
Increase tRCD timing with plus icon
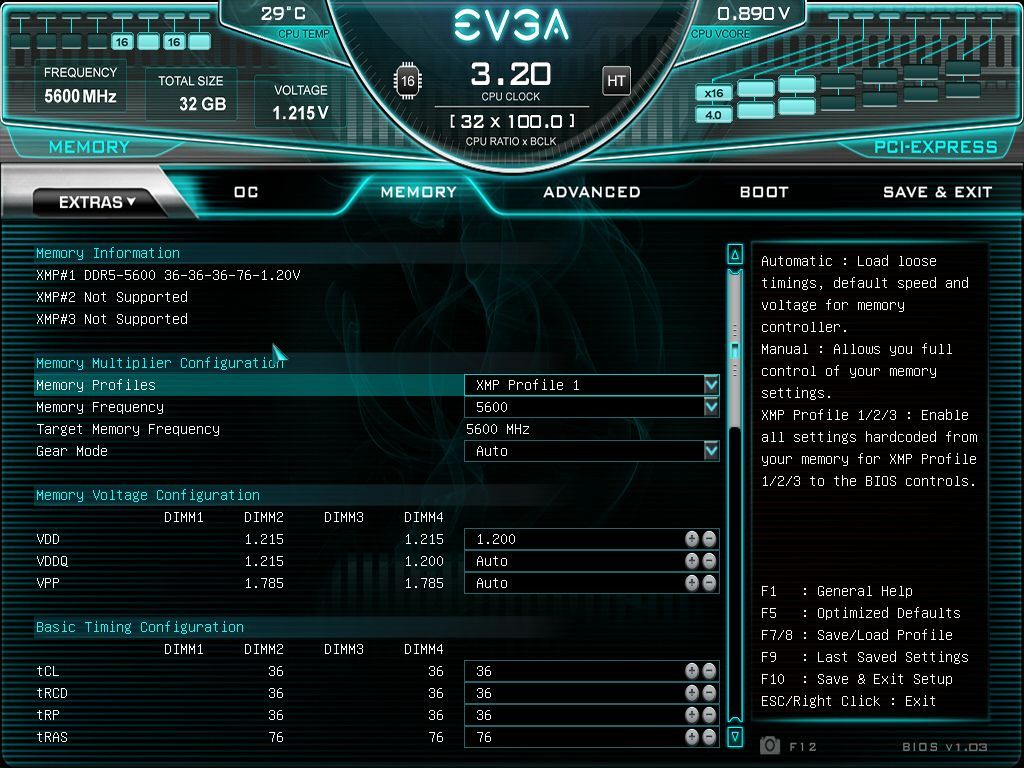click(x=692, y=693)
